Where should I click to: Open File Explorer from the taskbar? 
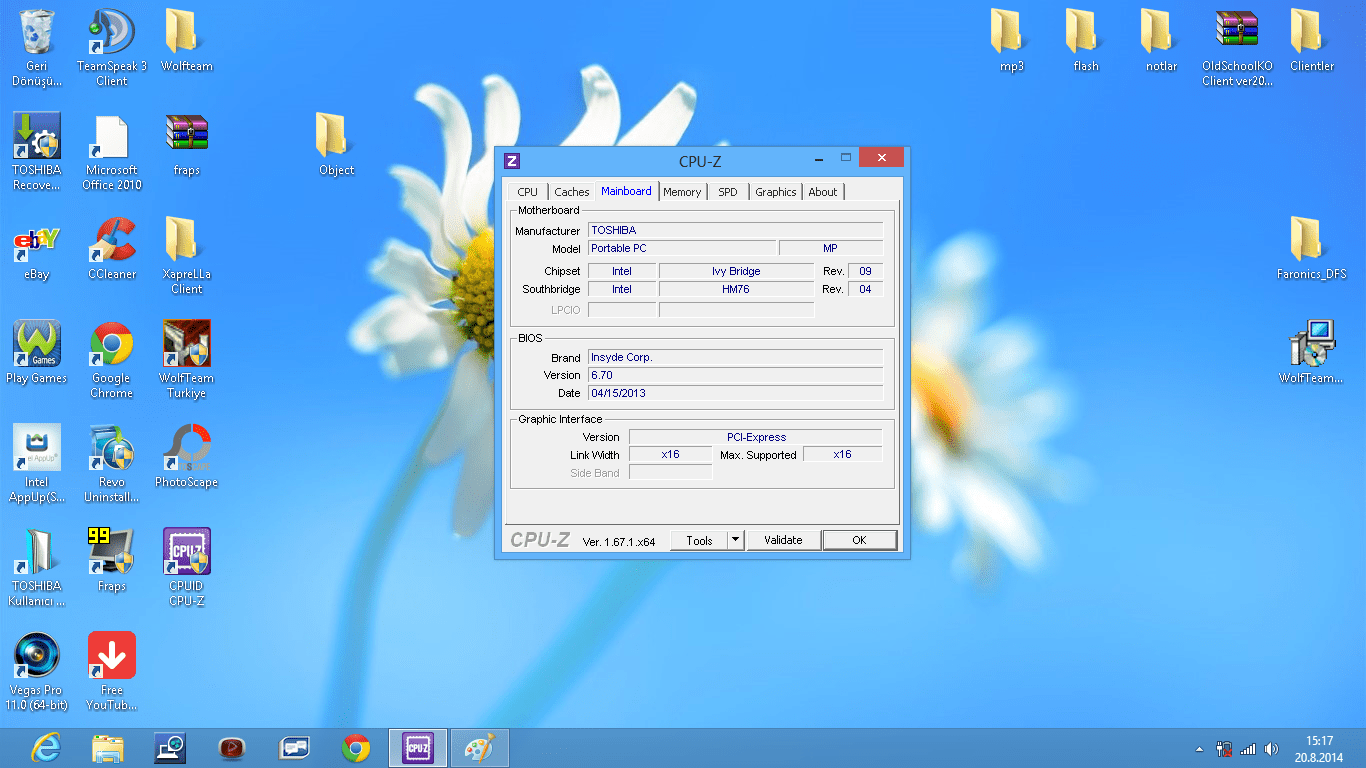click(108, 748)
